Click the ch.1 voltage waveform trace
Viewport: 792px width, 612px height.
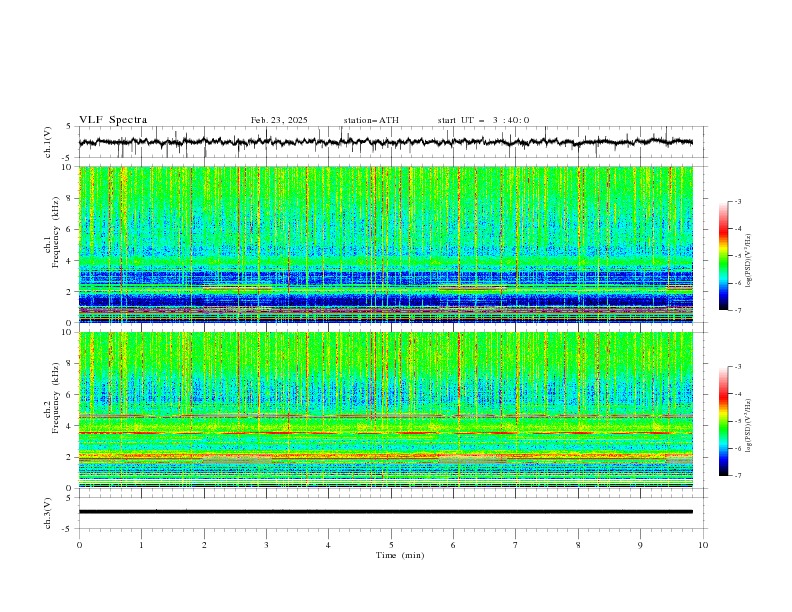tap(385, 142)
